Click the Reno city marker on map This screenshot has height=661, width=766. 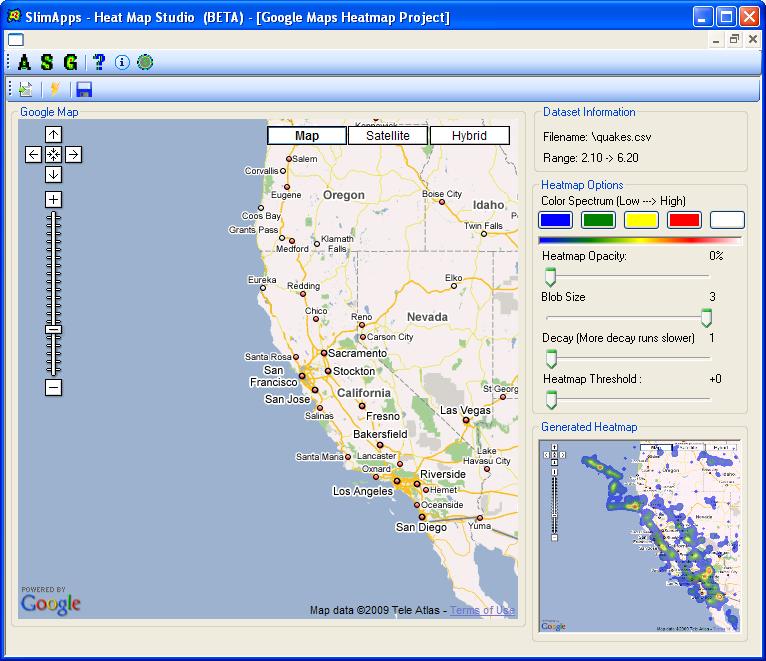(x=362, y=325)
